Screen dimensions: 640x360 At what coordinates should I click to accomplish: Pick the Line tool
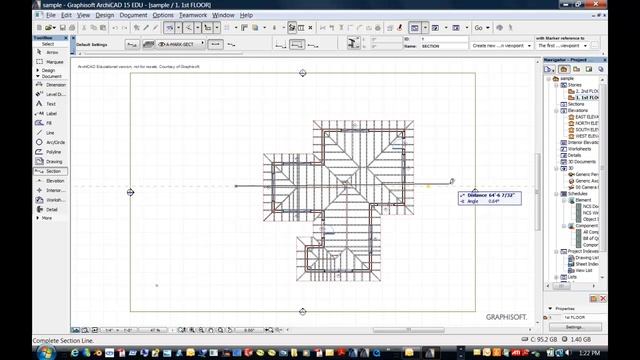[51, 133]
